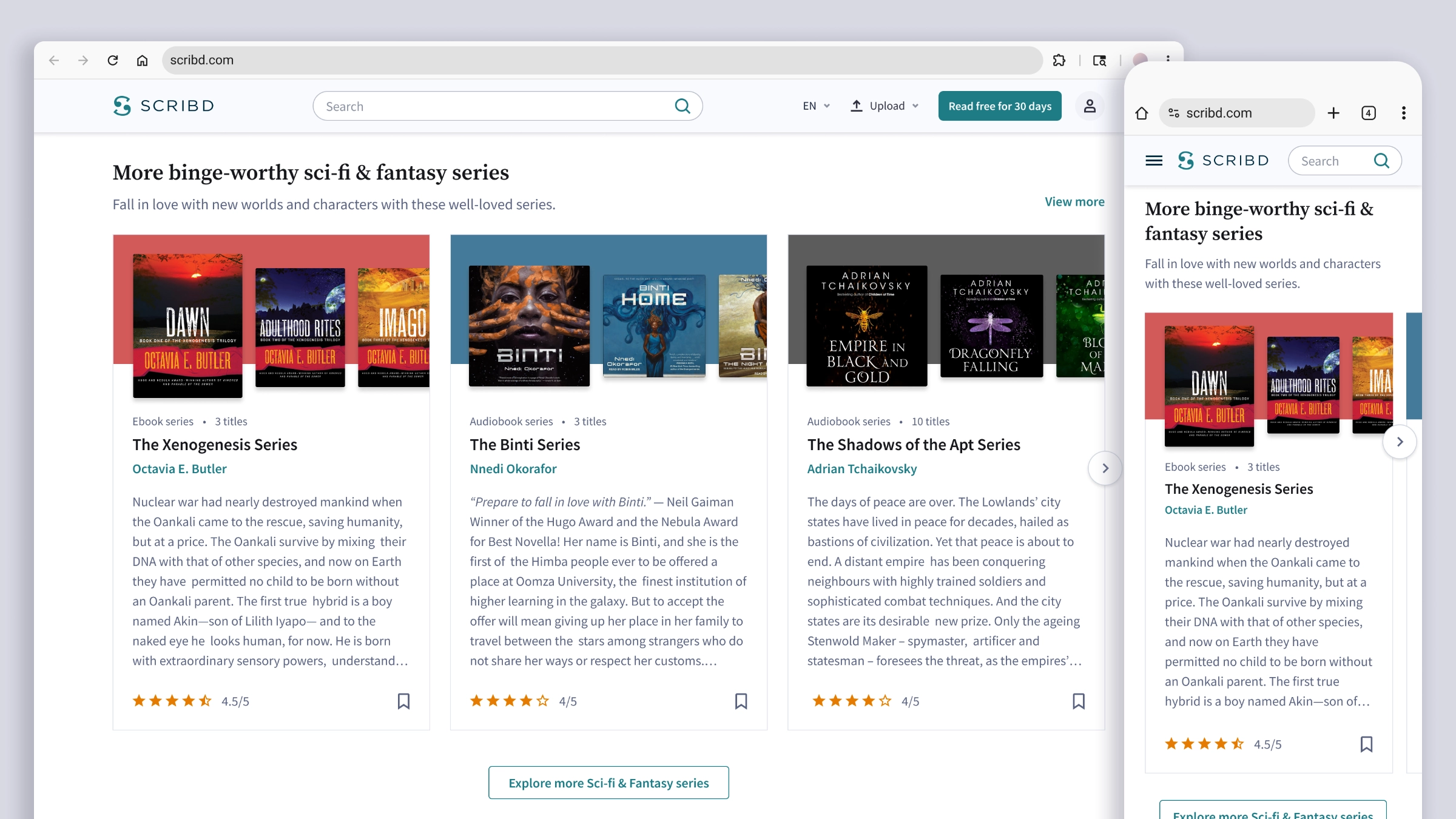Viewport: 1456px width, 819px height.
Task: Open the user account icon in Scribd header
Action: (1090, 106)
